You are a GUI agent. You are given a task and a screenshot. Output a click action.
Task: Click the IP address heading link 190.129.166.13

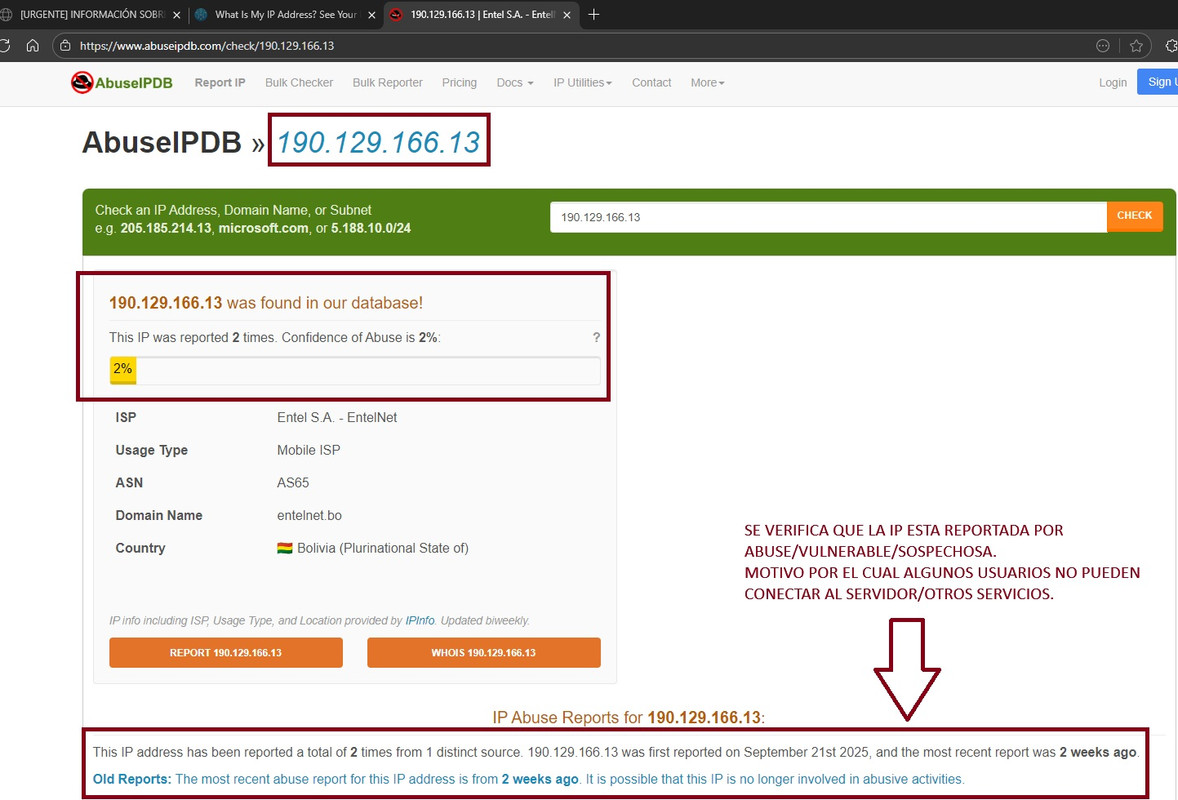[x=378, y=142]
